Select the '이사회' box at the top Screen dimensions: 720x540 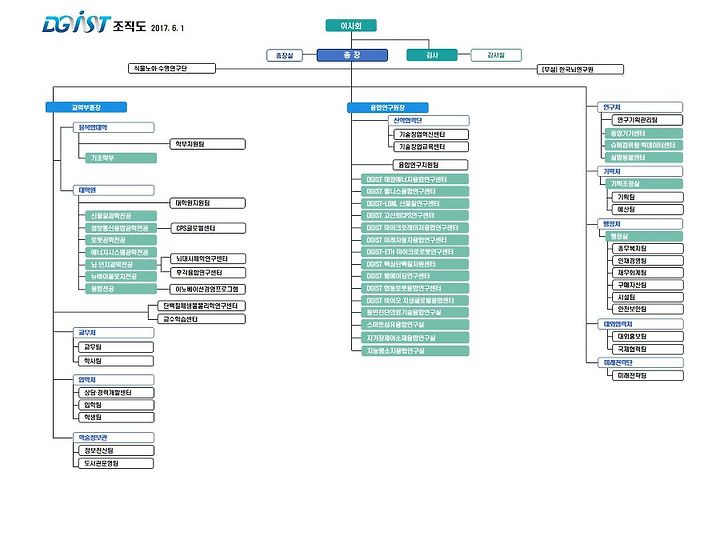351,26
